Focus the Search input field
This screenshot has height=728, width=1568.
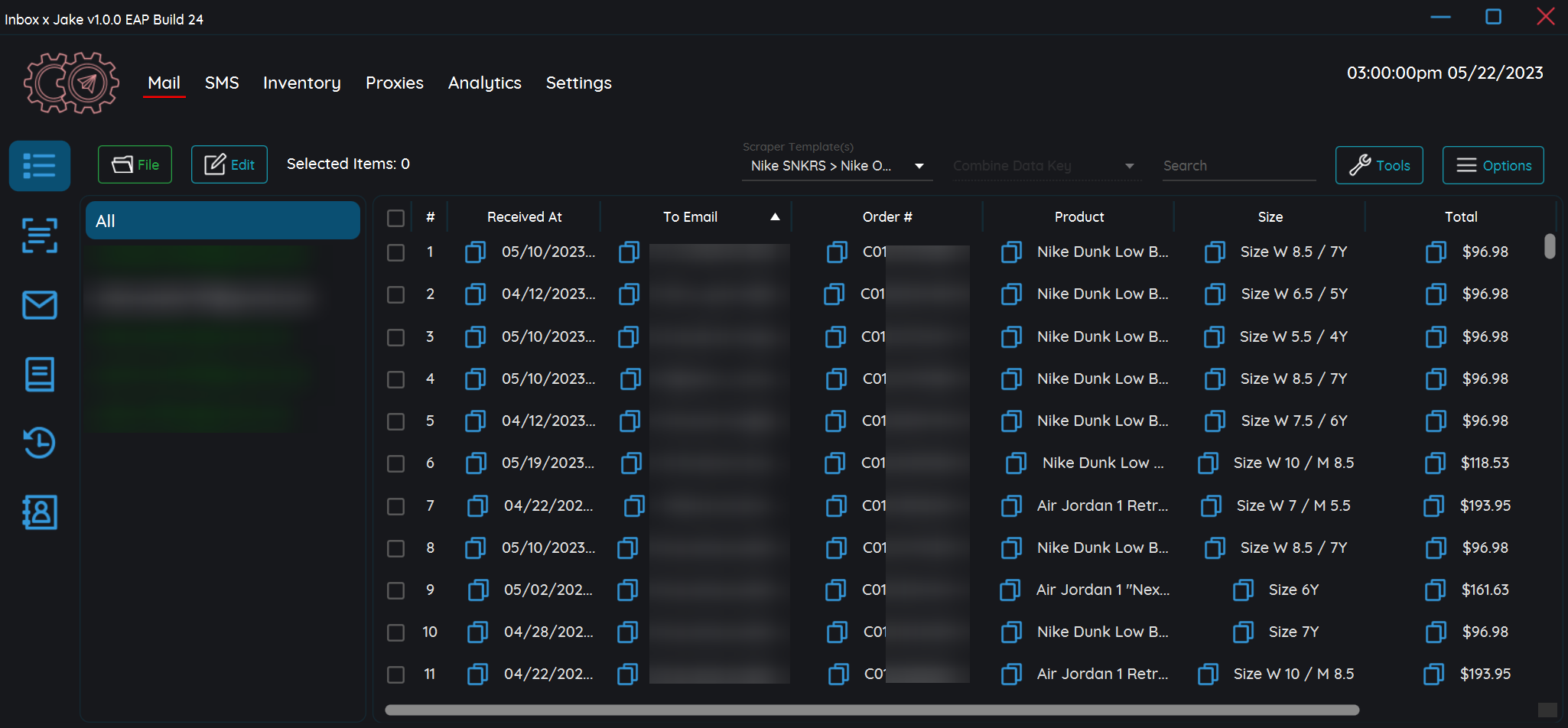1239,166
